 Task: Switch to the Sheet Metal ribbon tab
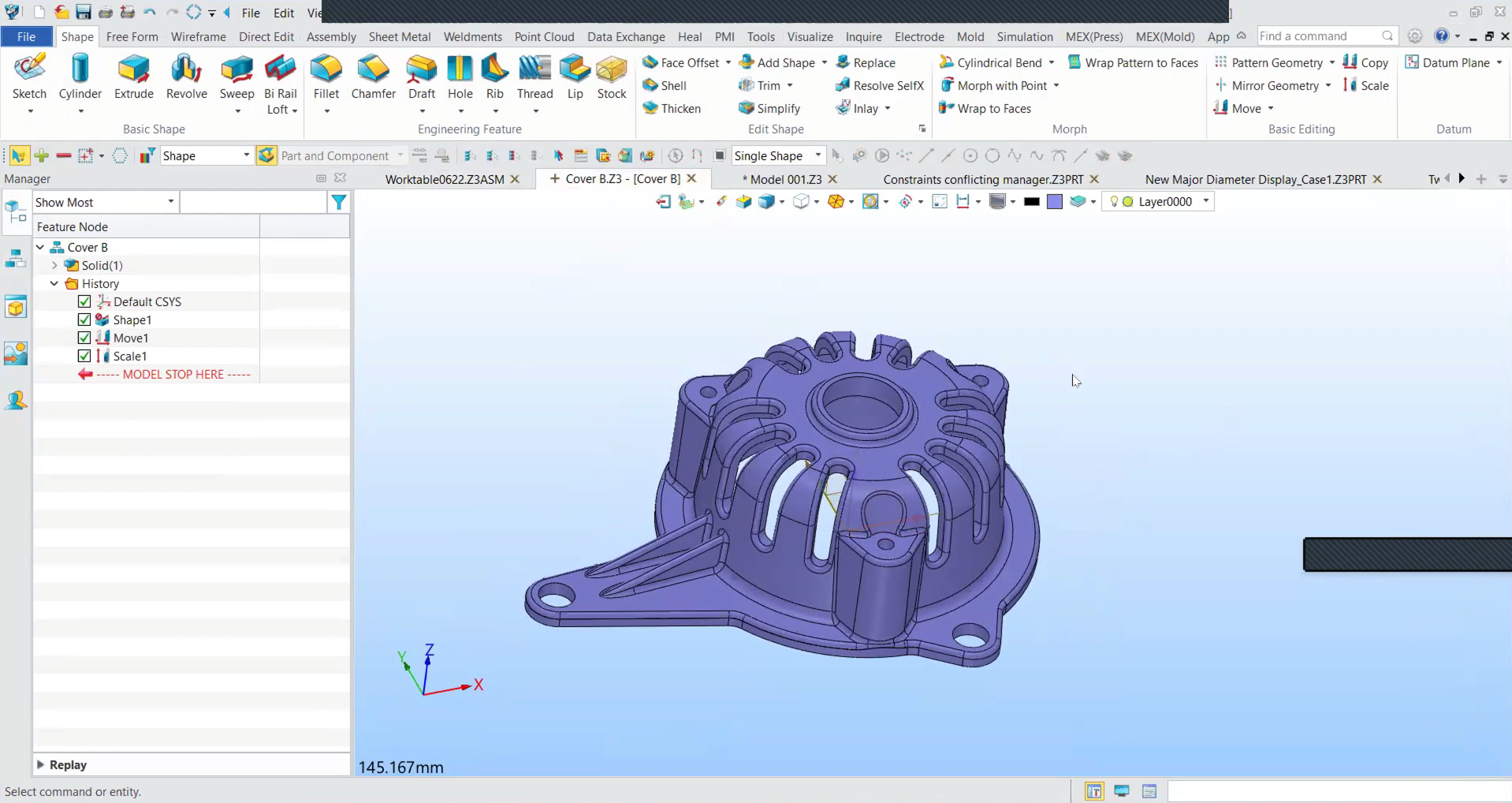click(x=399, y=36)
